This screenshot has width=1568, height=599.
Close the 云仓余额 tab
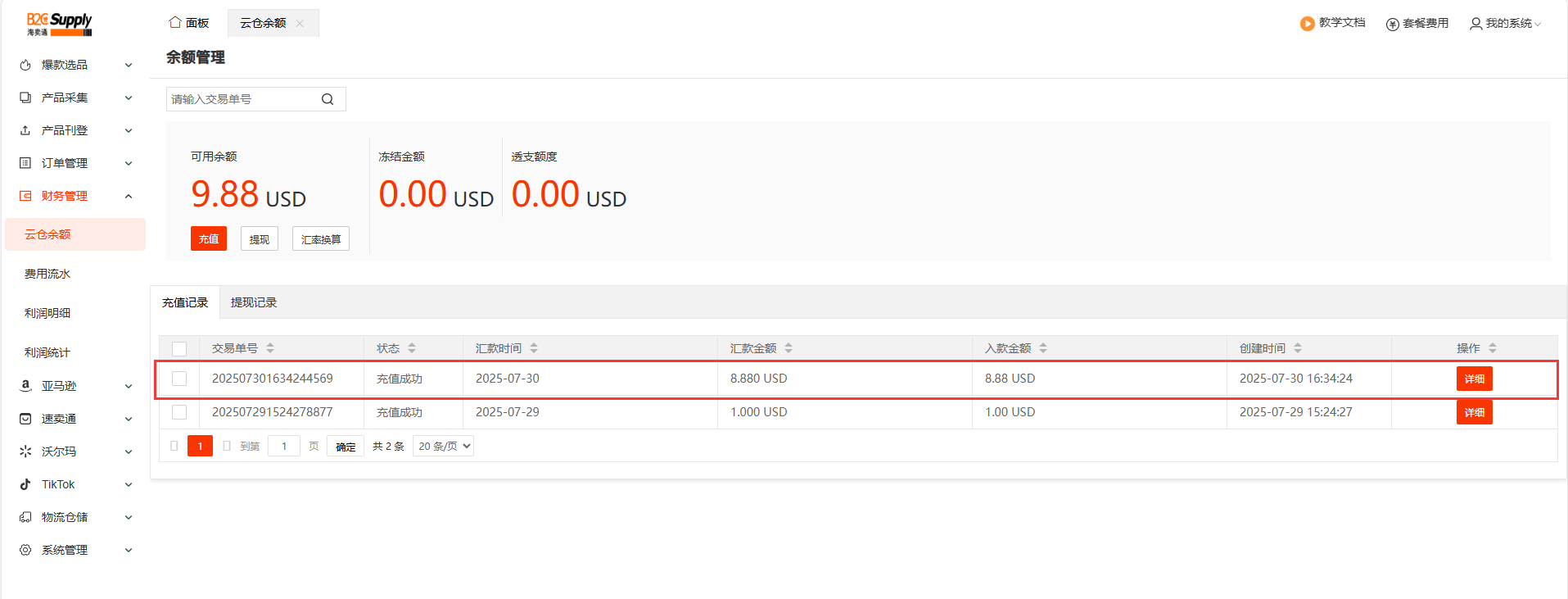pos(300,24)
